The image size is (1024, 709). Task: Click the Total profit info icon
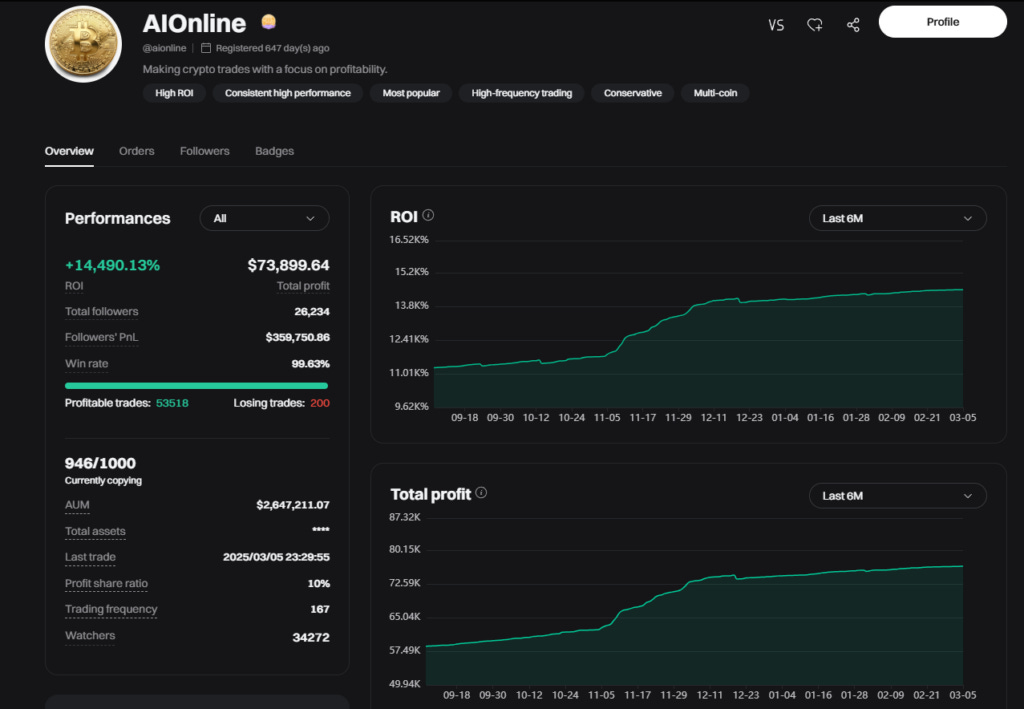(481, 492)
